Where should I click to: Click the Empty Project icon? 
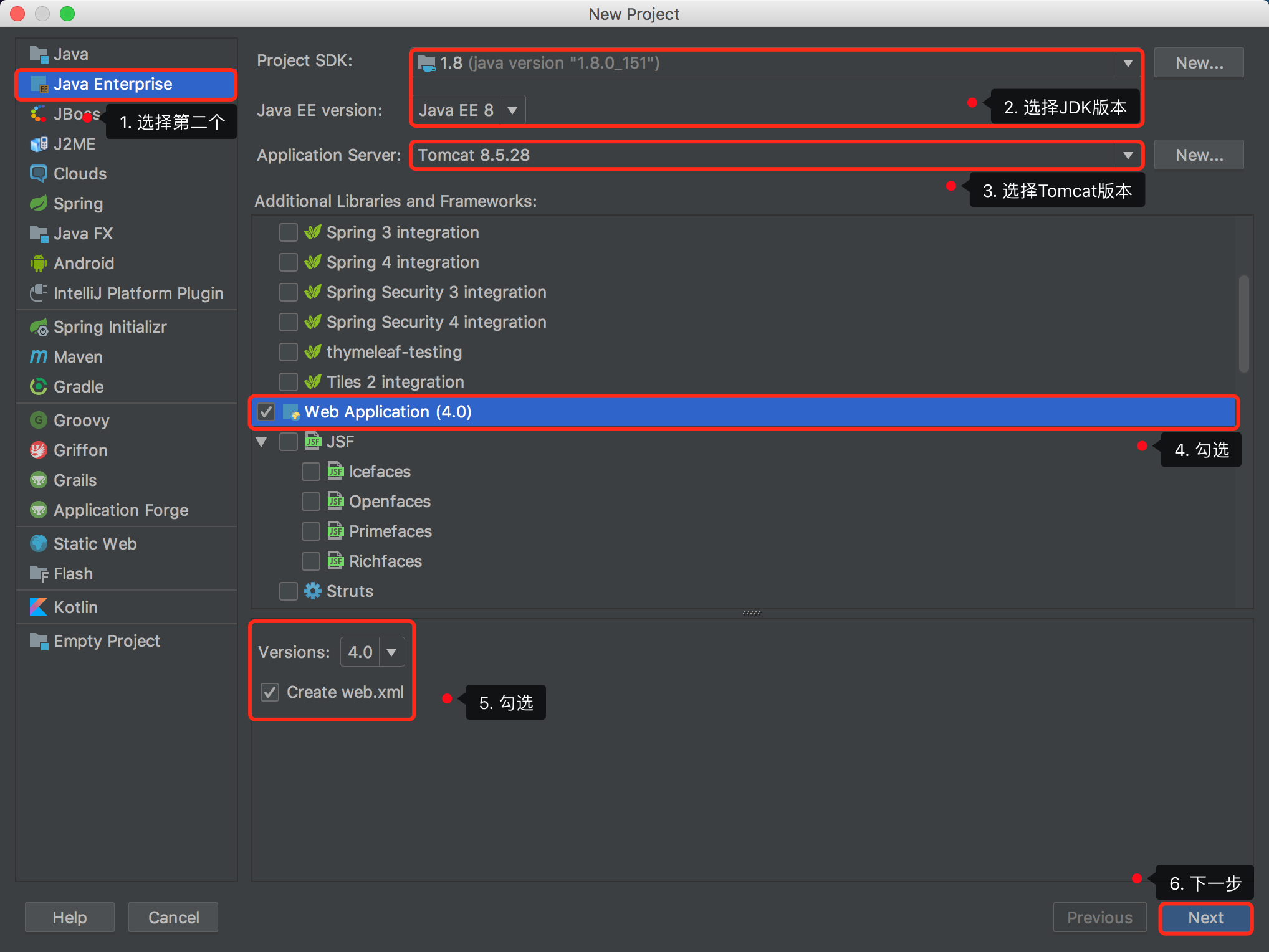[x=39, y=641]
